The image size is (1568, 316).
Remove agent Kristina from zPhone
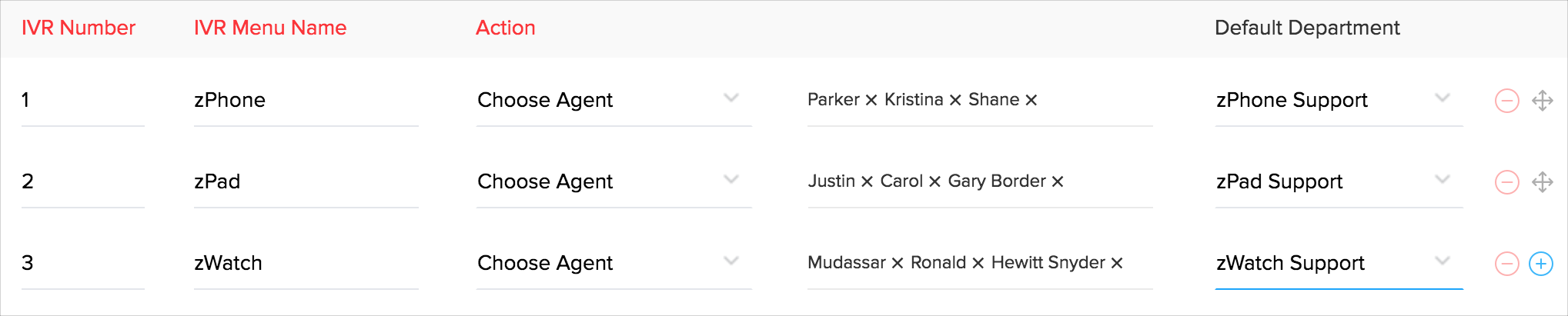955,101
